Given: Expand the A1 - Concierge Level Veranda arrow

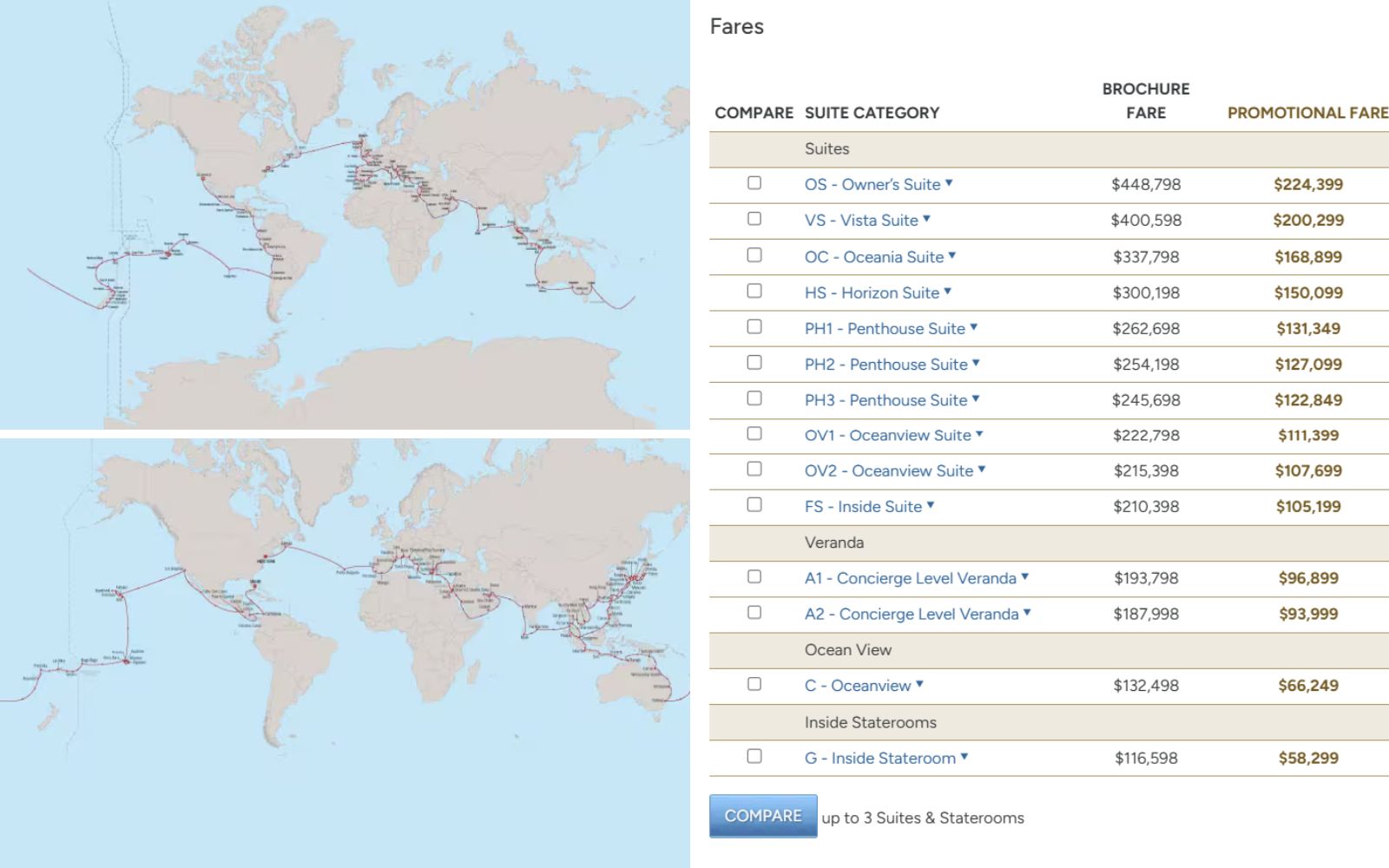Looking at the screenshot, I should 1024,576.
